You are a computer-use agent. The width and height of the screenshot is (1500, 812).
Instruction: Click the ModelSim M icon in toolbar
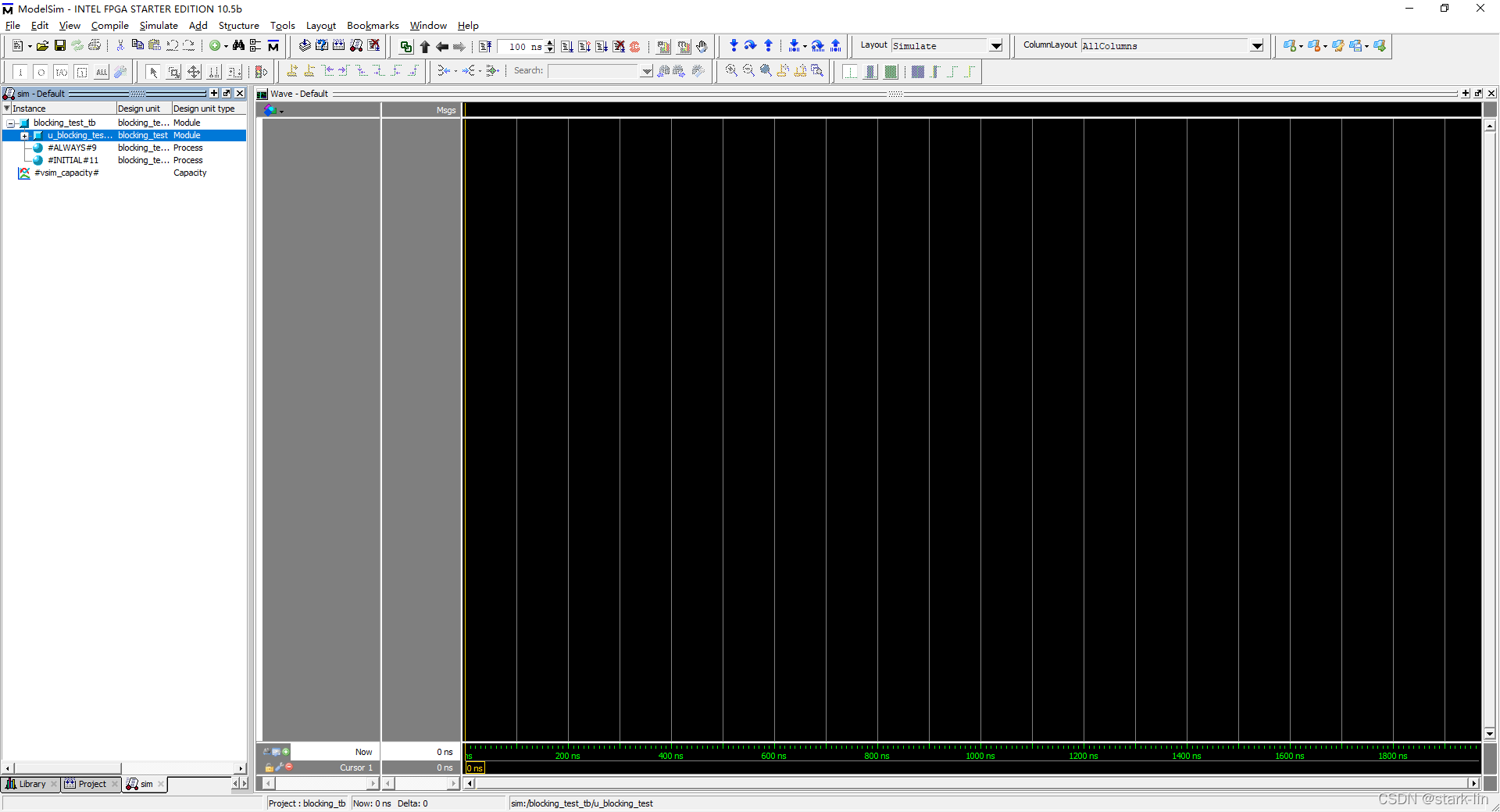pyautogui.click(x=273, y=46)
